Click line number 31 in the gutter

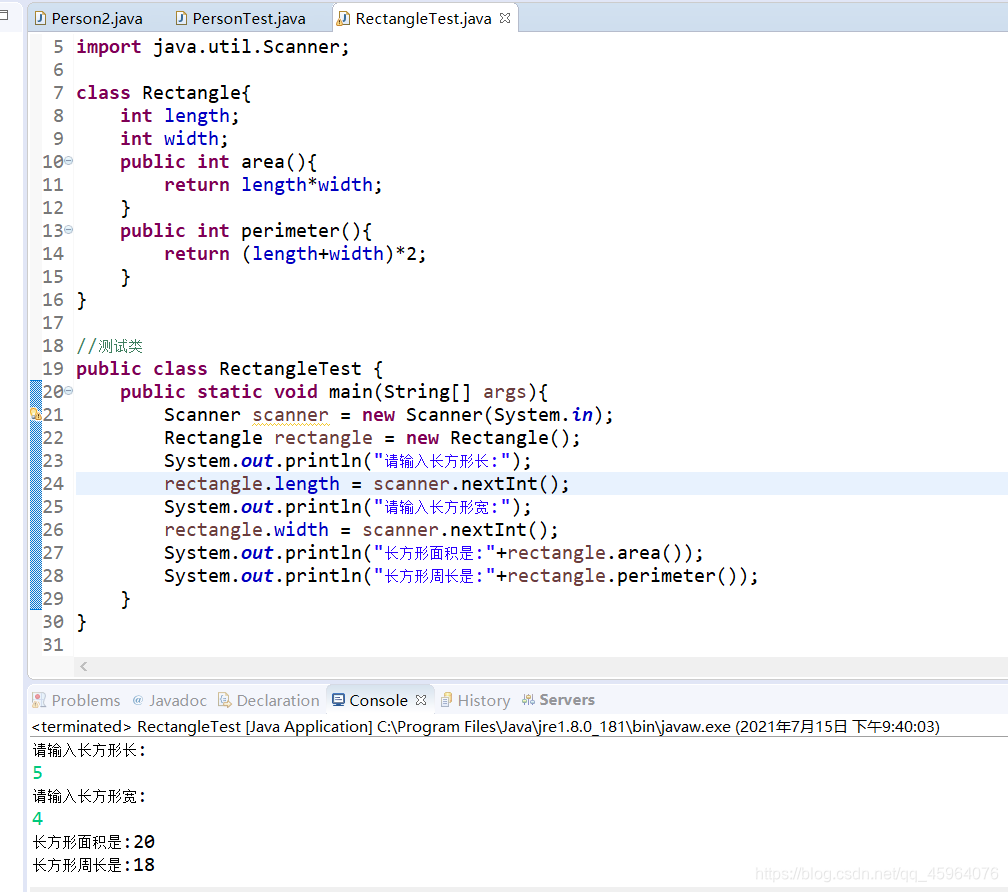click(x=53, y=645)
